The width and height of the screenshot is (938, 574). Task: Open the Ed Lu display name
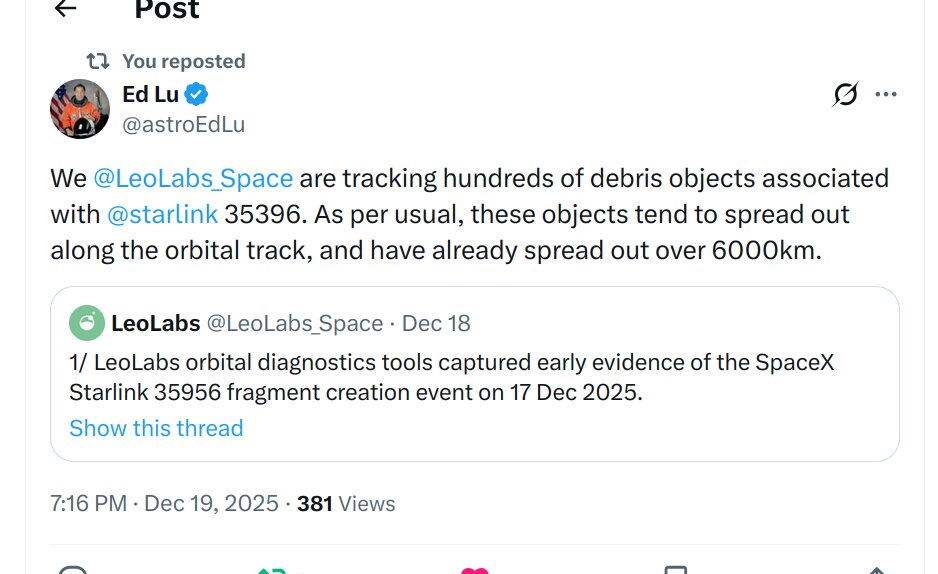[x=150, y=95]
